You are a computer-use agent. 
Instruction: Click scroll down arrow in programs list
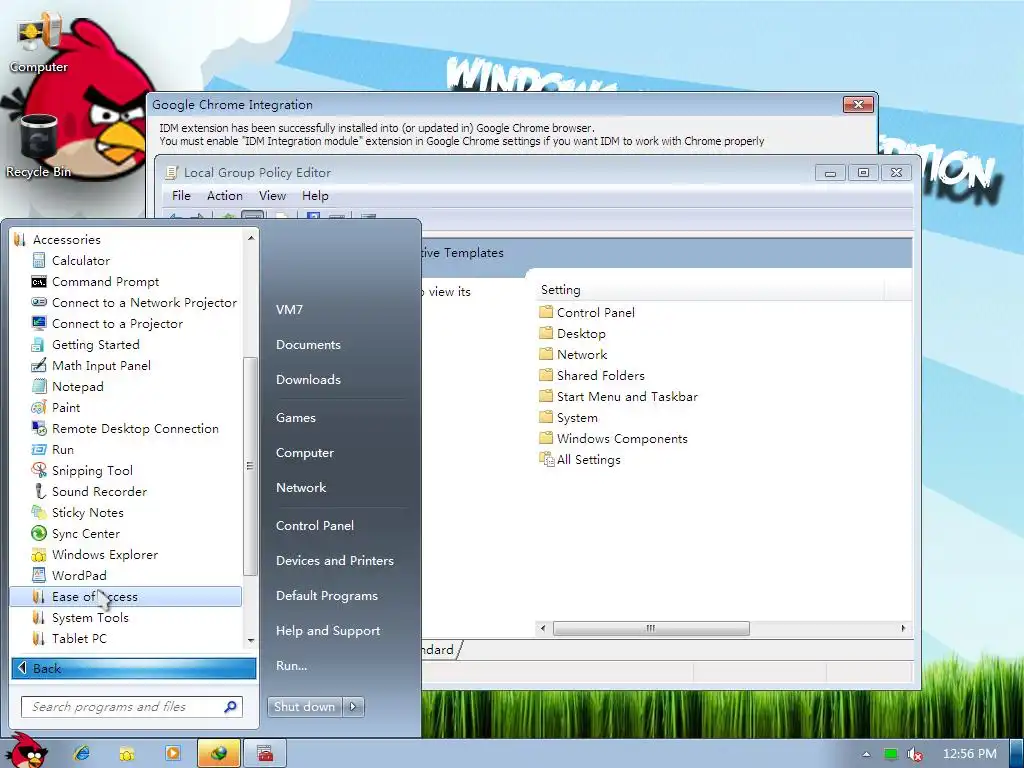click(x=251, y=641)
